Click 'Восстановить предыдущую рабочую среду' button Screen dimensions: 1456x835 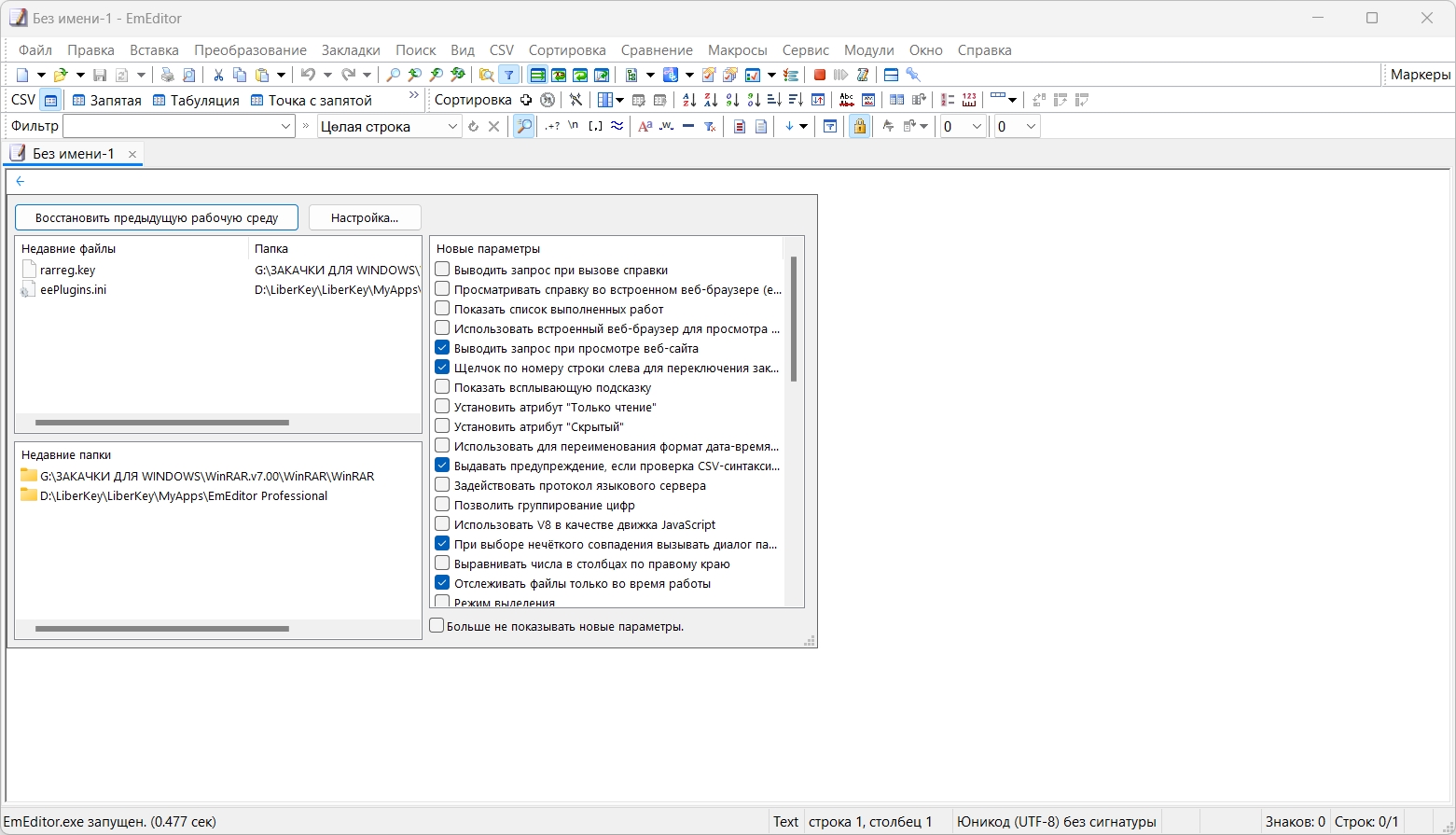tap(157, 217)
